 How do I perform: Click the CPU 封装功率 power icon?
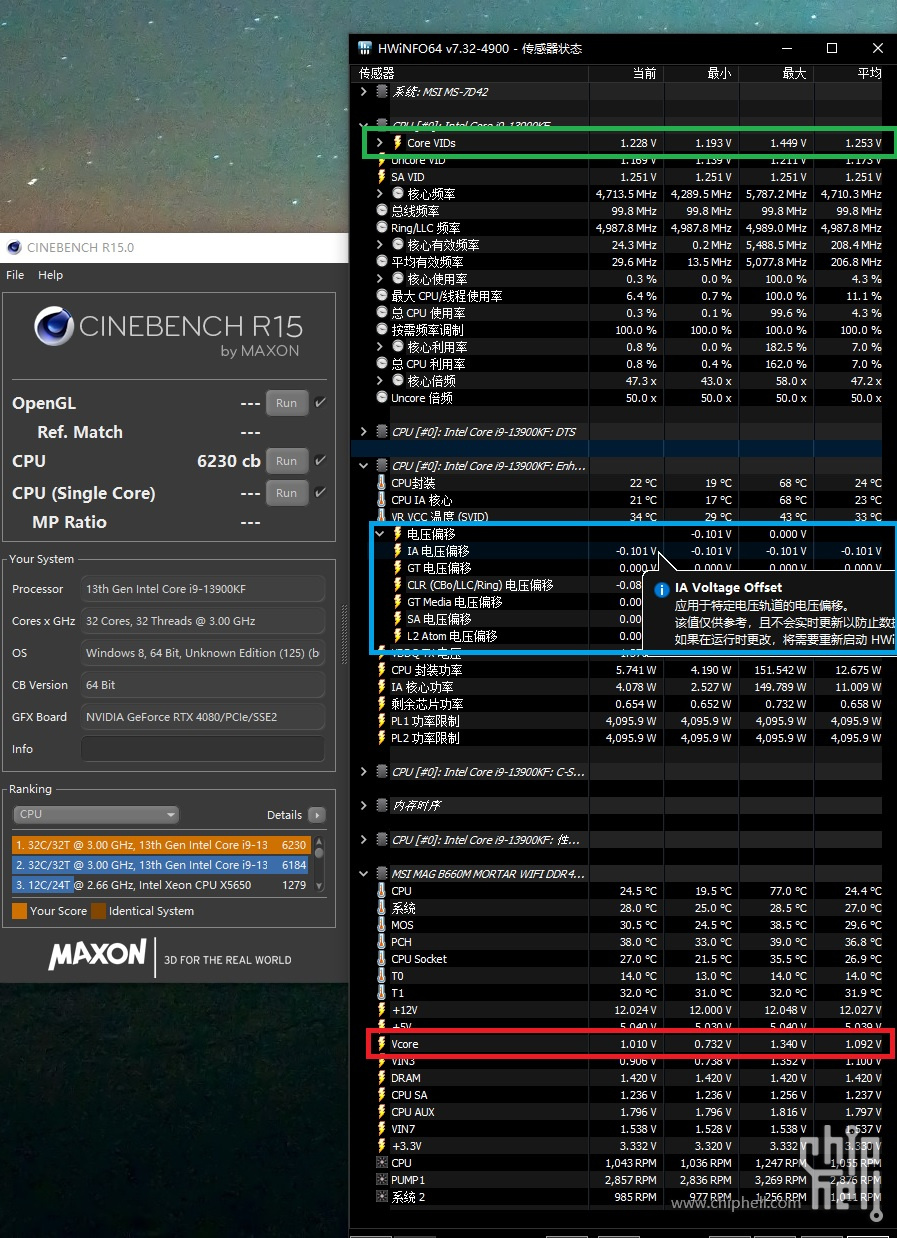coord(381,670)
